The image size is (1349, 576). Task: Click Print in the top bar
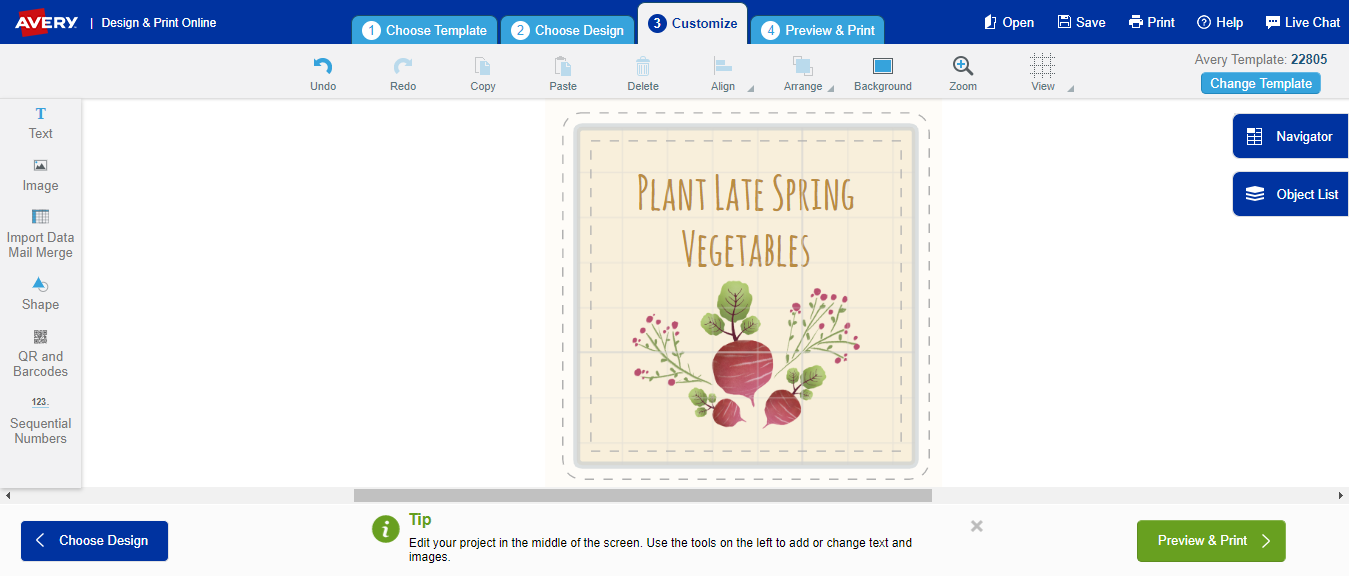point(1152,22)
